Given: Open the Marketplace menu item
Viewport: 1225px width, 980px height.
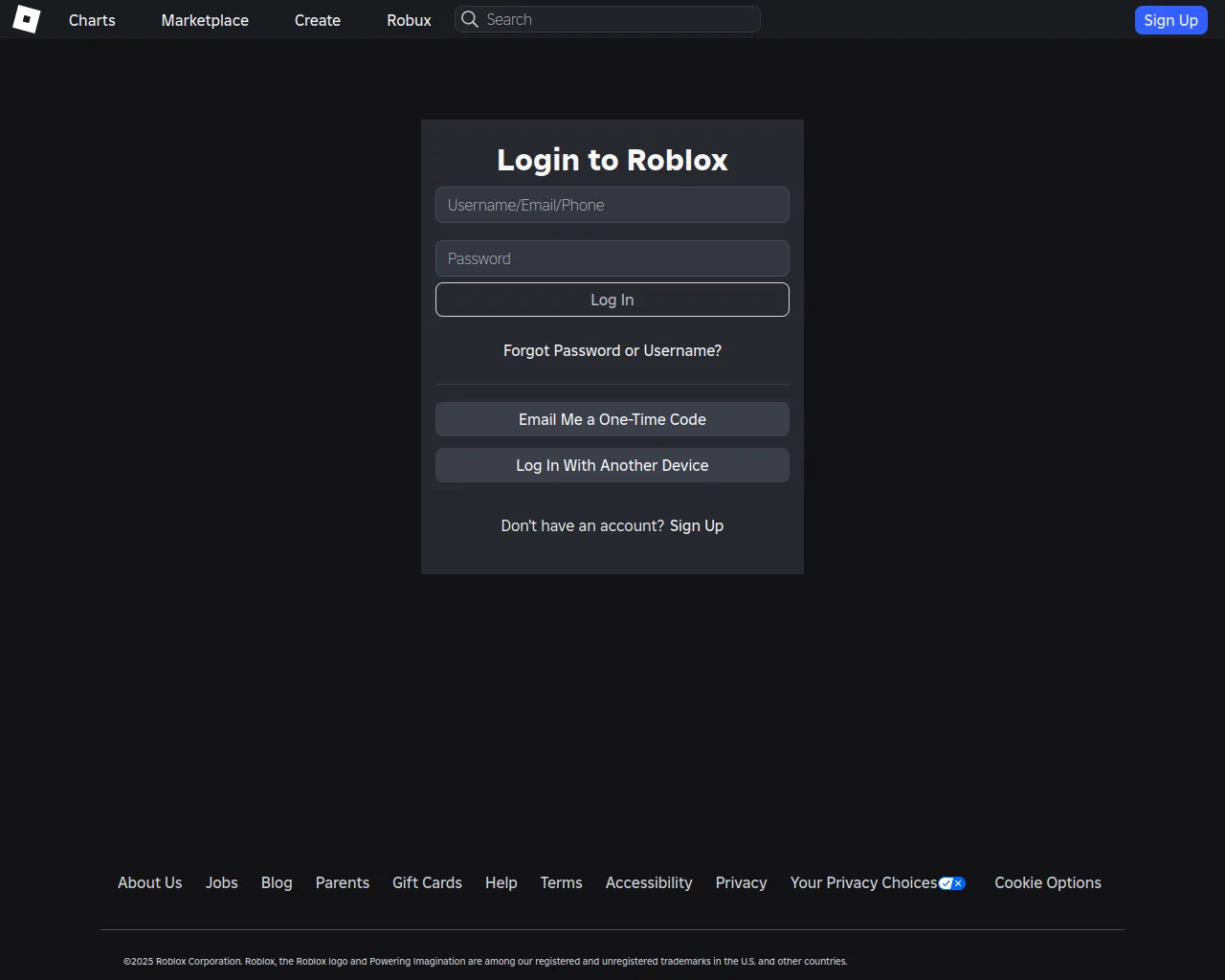Looking at the screenshot, I should pyautogui.click(x=205, y=20).
